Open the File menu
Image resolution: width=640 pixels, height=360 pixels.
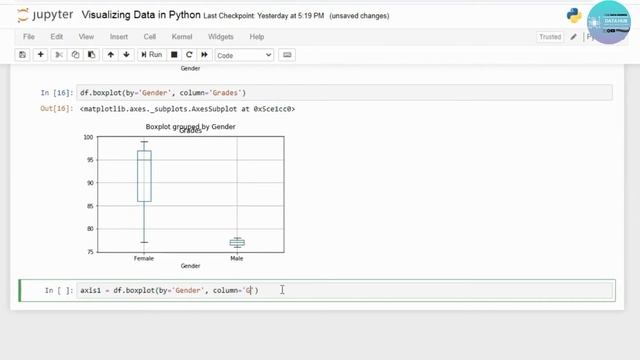[29, 37]
